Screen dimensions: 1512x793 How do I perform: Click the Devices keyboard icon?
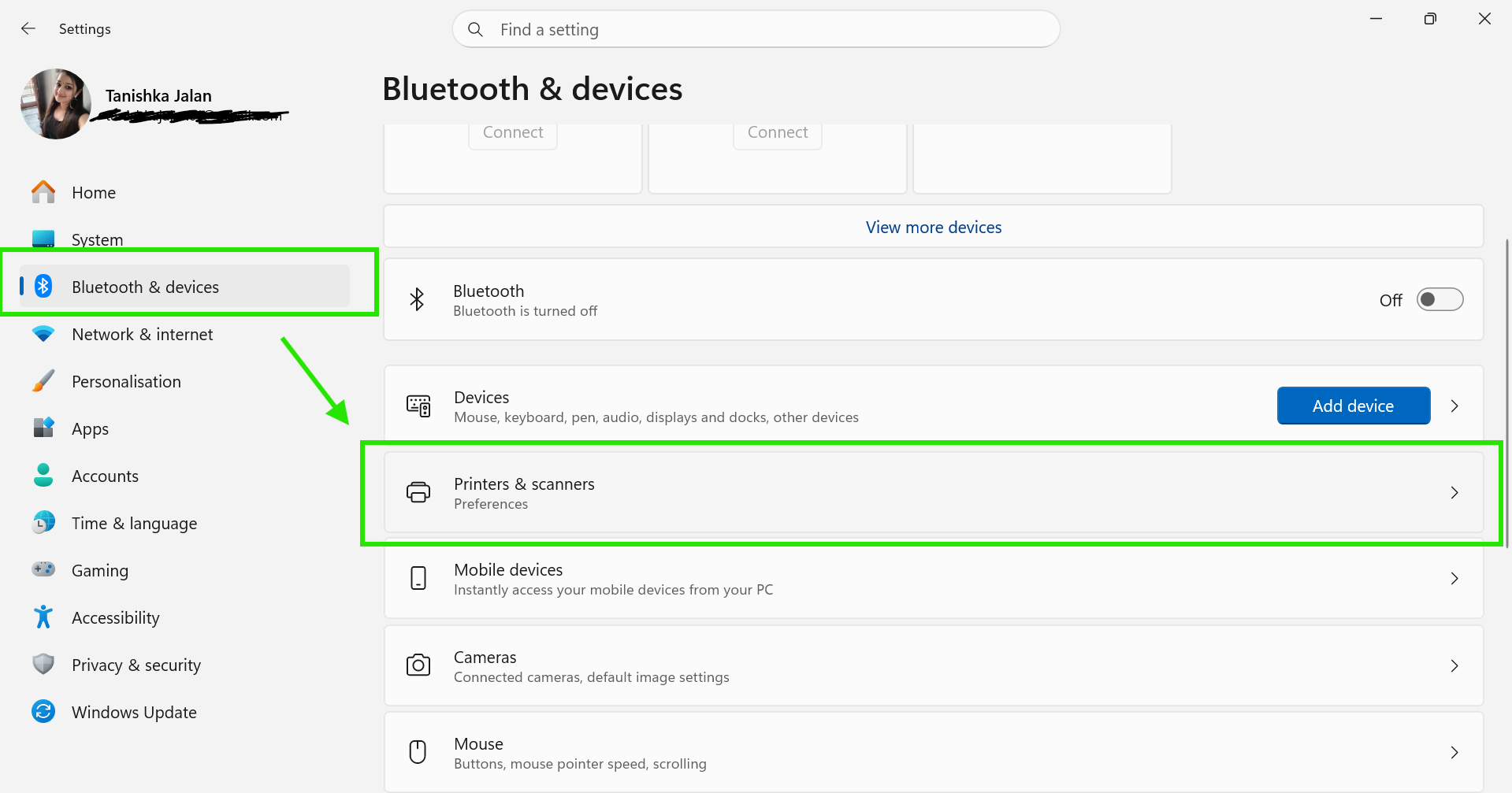pyautogui.click(x=418, y=406)
